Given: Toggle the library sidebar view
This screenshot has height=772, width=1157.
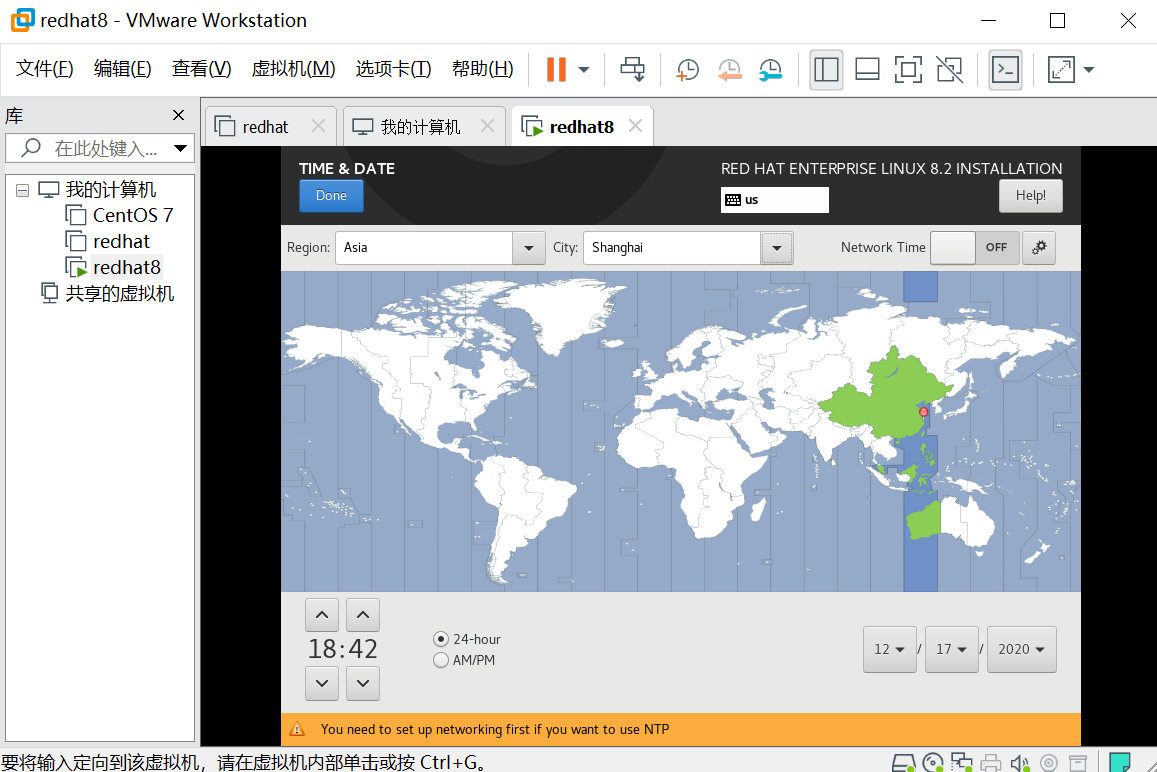Looking at the screenshot, I should (826, 69).
